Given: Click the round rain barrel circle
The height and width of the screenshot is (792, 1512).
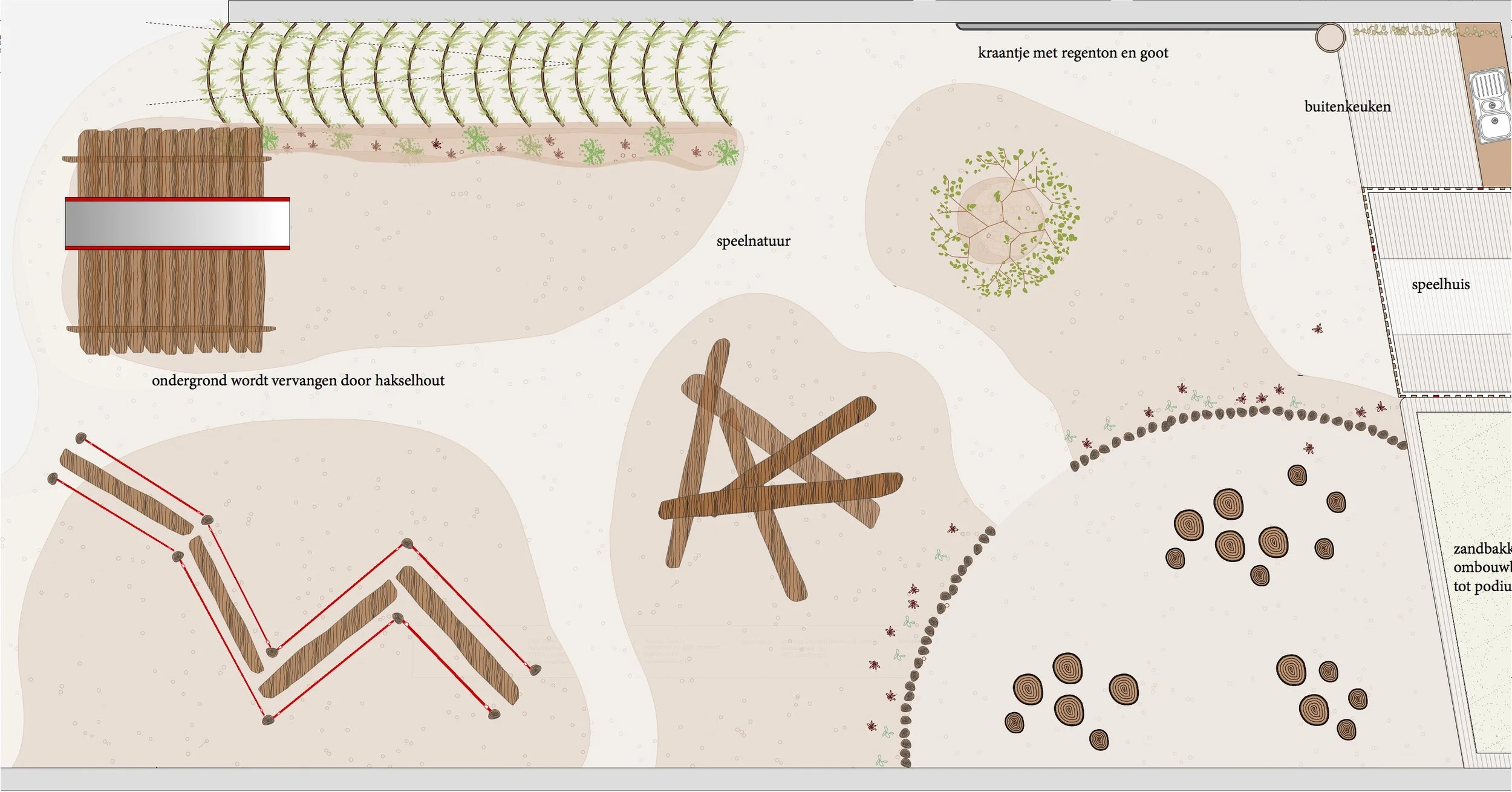Looking at the screenshot, I should pos(1329,38).
